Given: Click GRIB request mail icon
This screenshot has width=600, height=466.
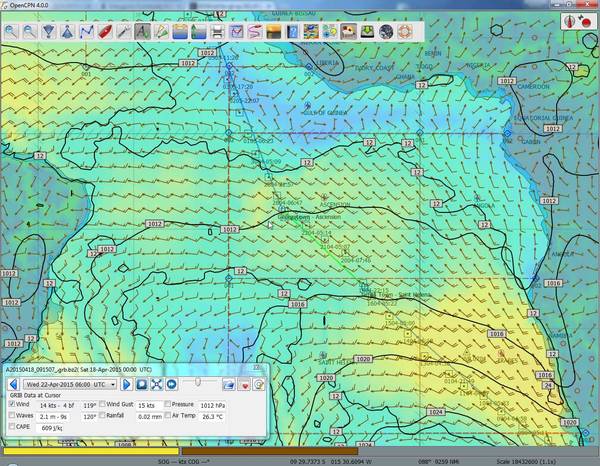Looking at the screenshot, I should point(259,384).
